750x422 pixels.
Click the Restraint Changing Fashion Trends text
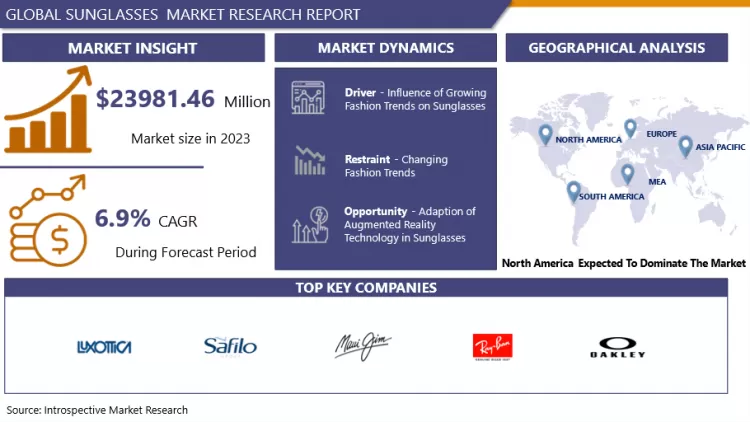[396, 166]
